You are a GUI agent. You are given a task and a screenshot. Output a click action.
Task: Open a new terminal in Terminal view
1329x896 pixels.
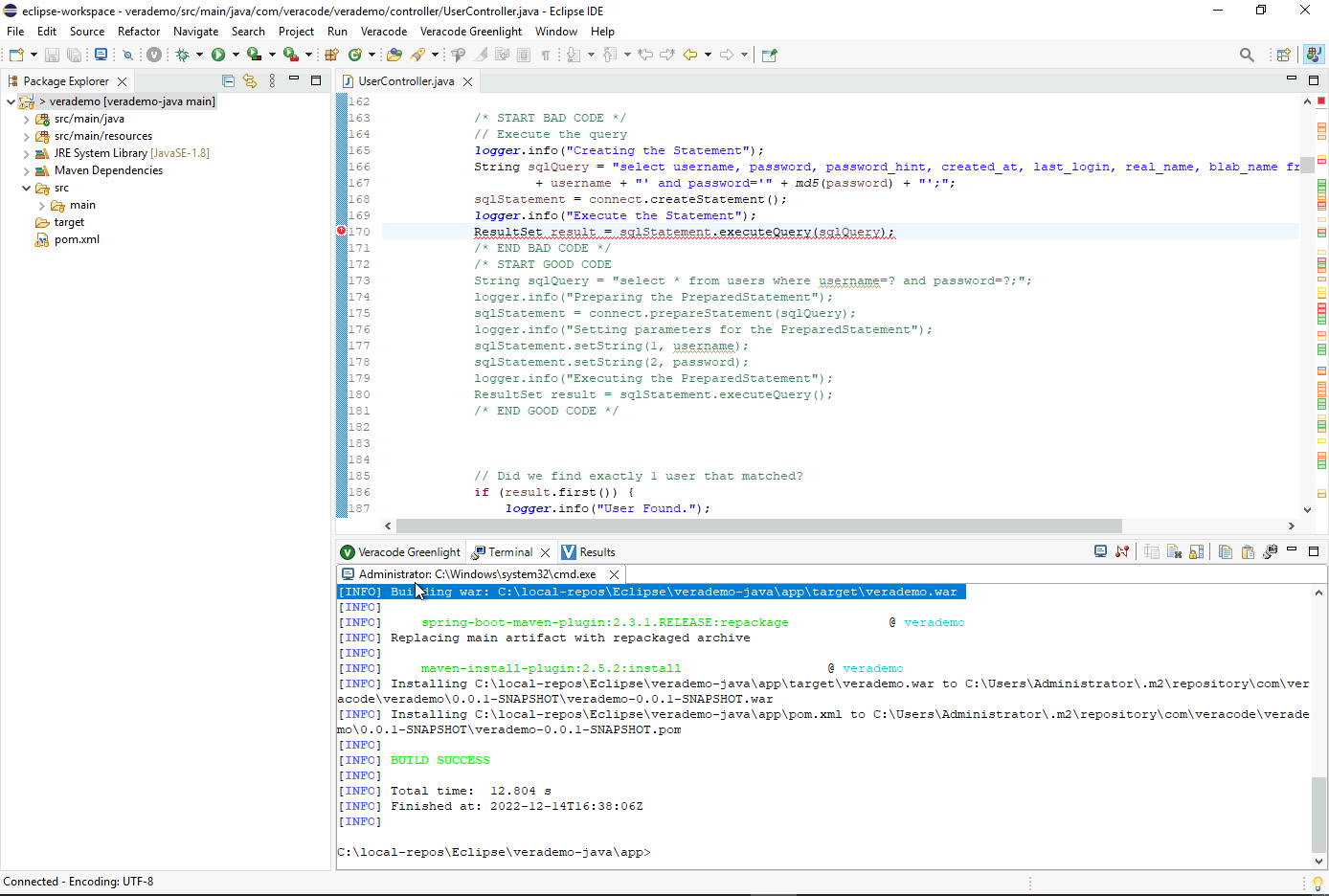click(1100, 551)
